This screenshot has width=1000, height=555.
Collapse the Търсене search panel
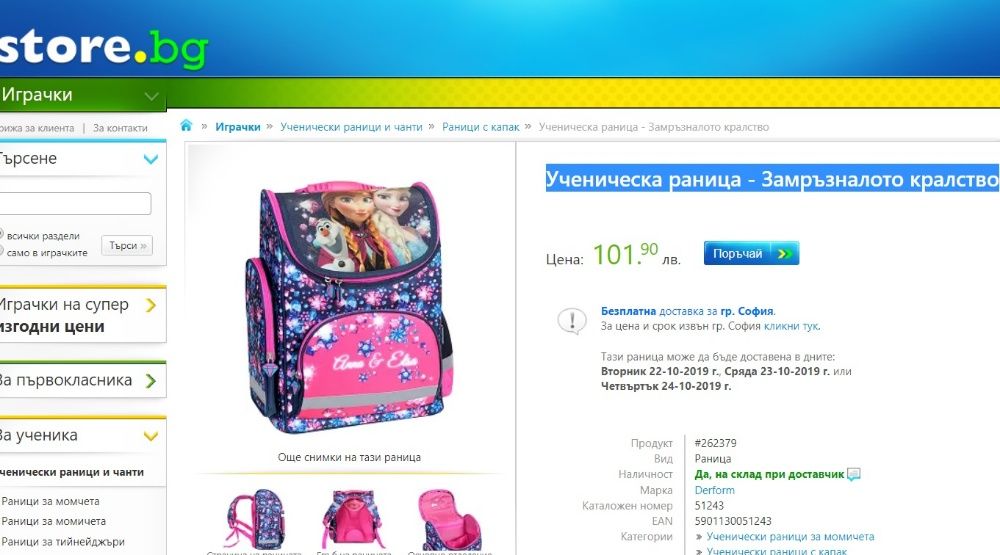click(x=151, y=159)
